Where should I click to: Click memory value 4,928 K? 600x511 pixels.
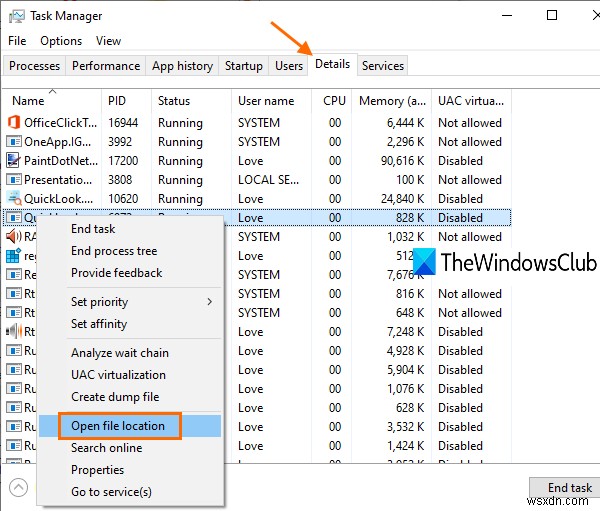tap(406, 351)
